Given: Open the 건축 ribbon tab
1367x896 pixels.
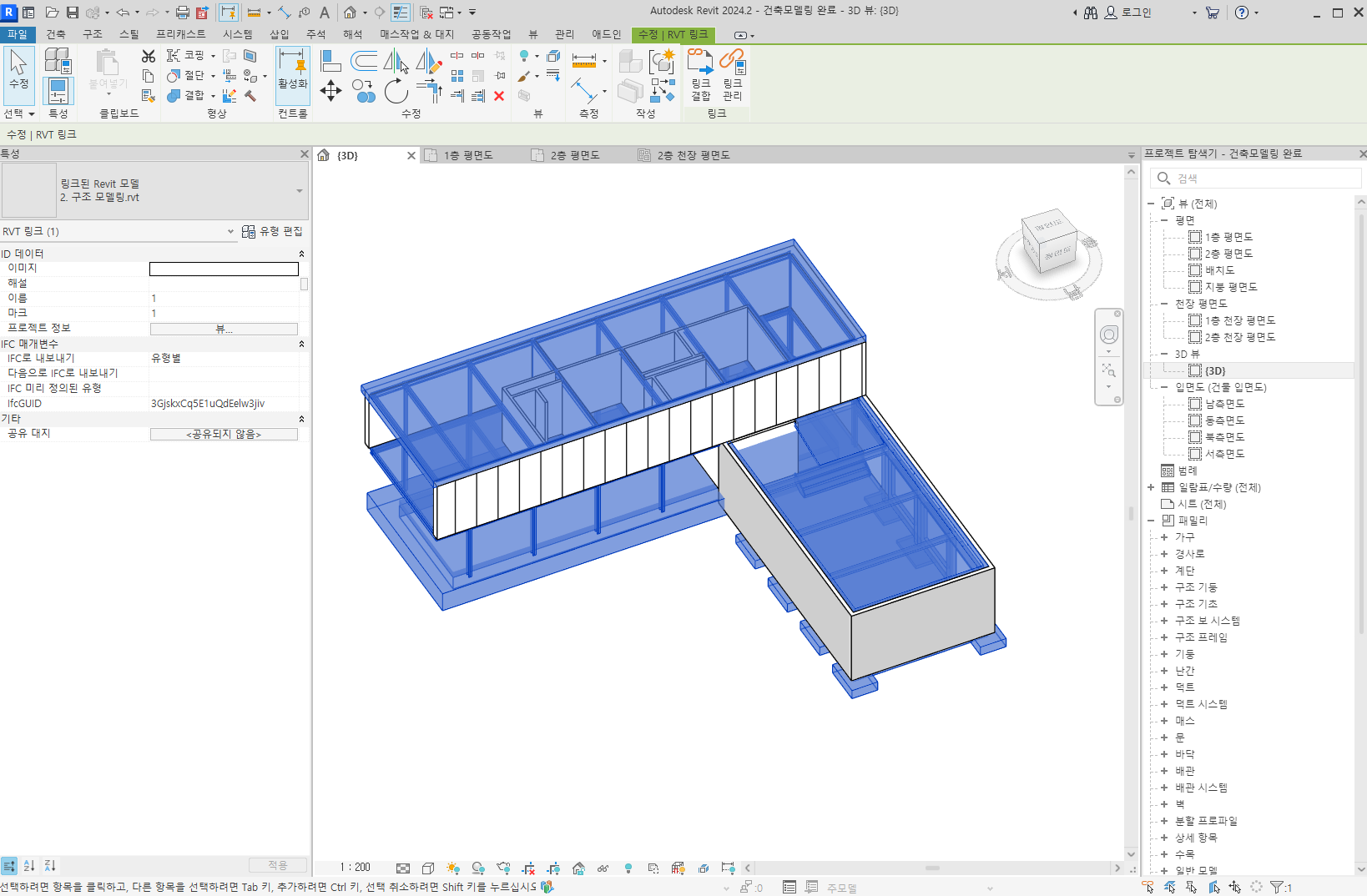Looking at the screenshot, I should (56, 34).
